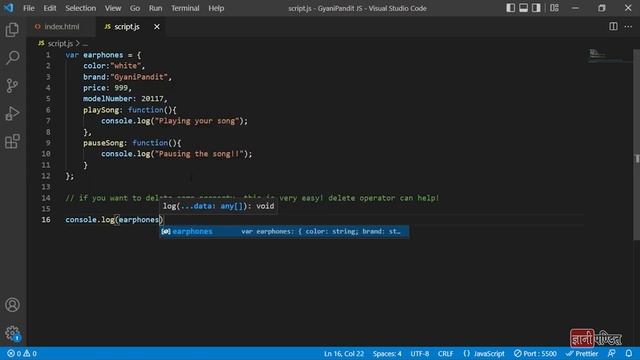Expand the breadcrumb ellipsis after script.js
Viewport: 640px width, 360px height.
[85, 43]
